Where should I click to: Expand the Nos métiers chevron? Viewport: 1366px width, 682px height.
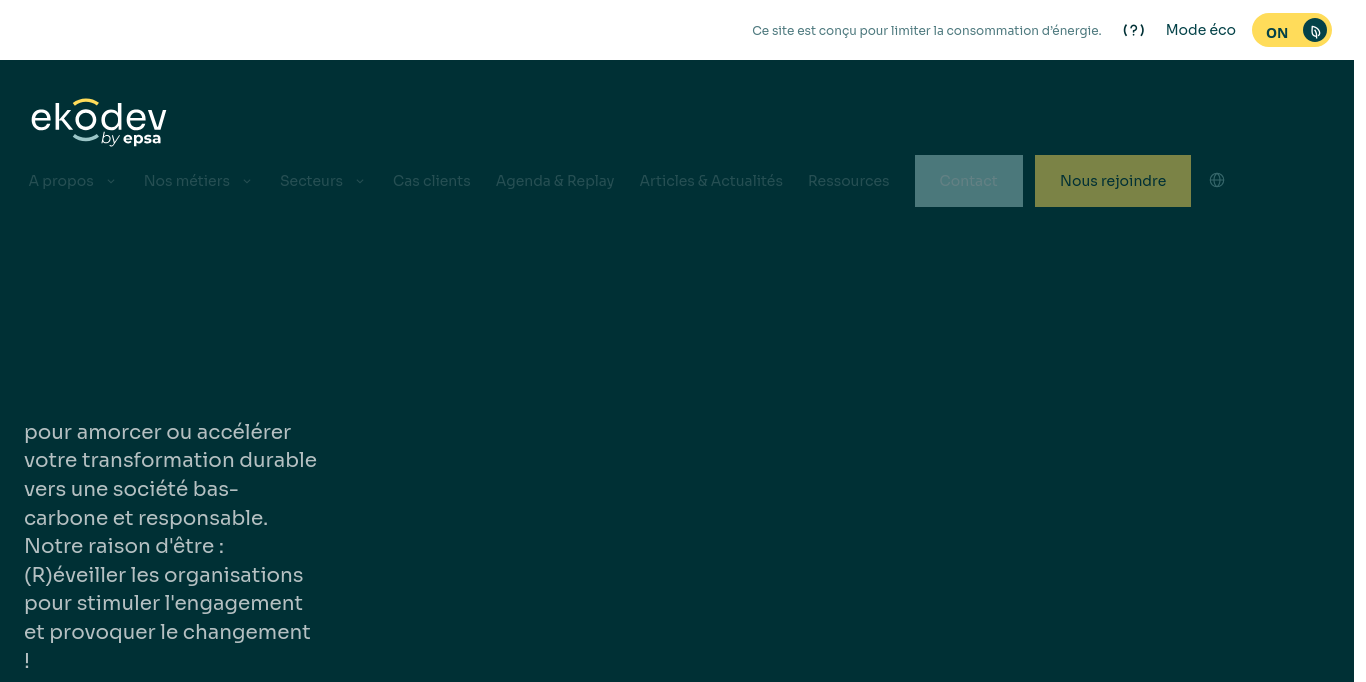[247, 181]
